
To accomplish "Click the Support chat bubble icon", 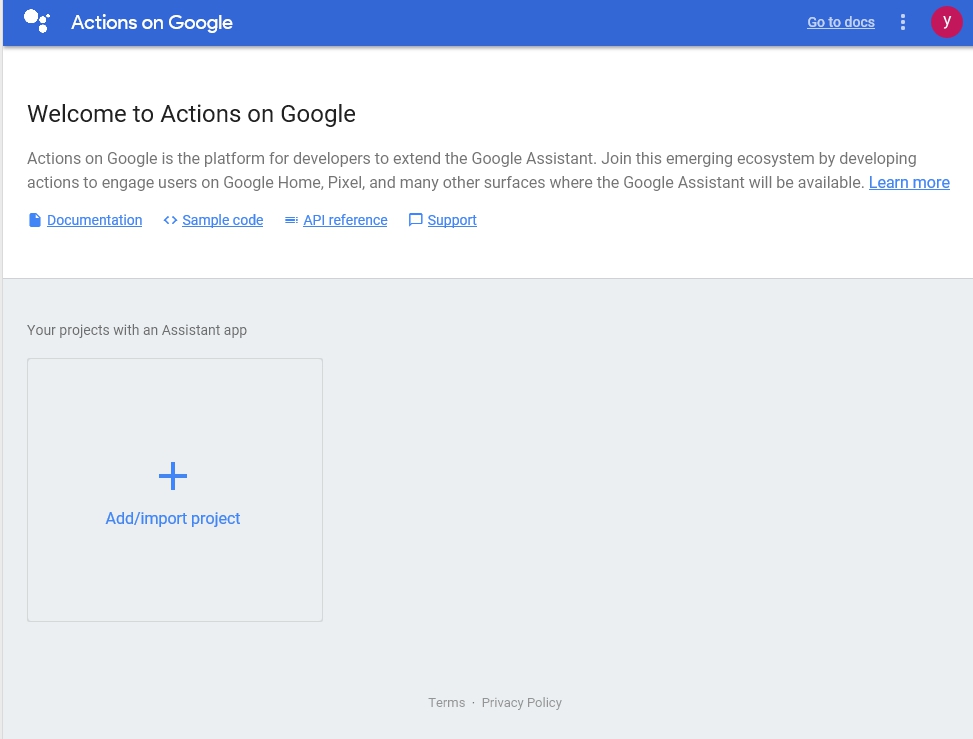I will (415, 220).
